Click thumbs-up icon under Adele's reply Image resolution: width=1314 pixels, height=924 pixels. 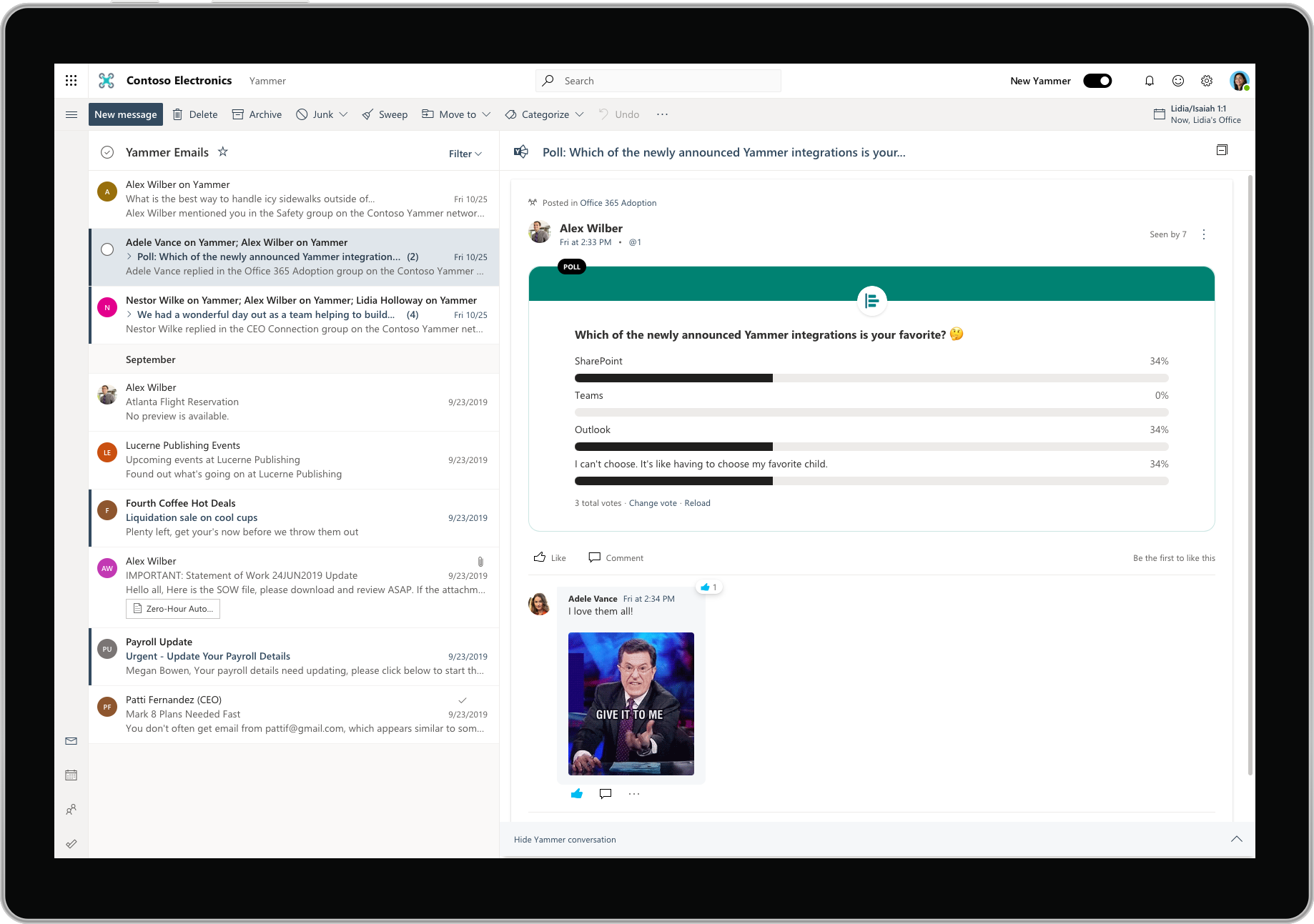point(577,793)
